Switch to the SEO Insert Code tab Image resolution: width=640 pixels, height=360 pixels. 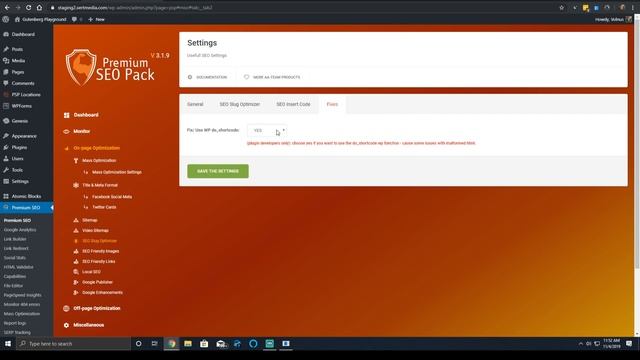tap(293, 104)
